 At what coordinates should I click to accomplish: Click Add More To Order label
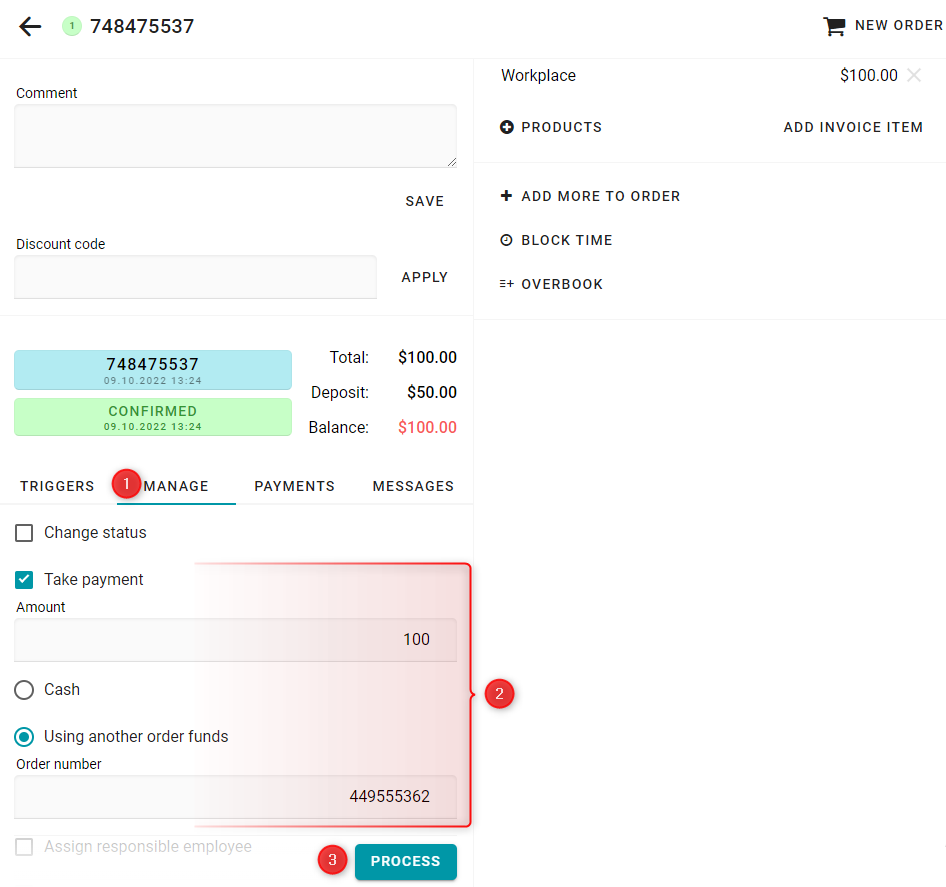pos(601,196)
